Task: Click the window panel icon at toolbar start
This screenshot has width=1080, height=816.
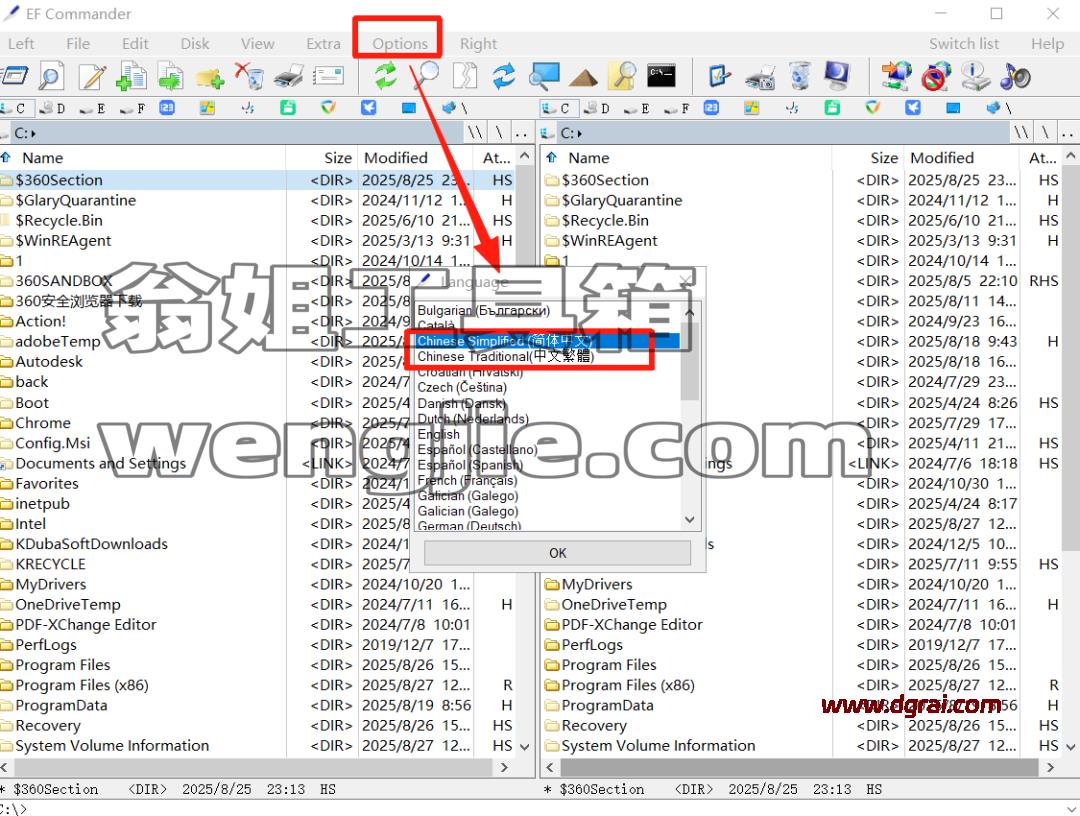Action: 14,75
